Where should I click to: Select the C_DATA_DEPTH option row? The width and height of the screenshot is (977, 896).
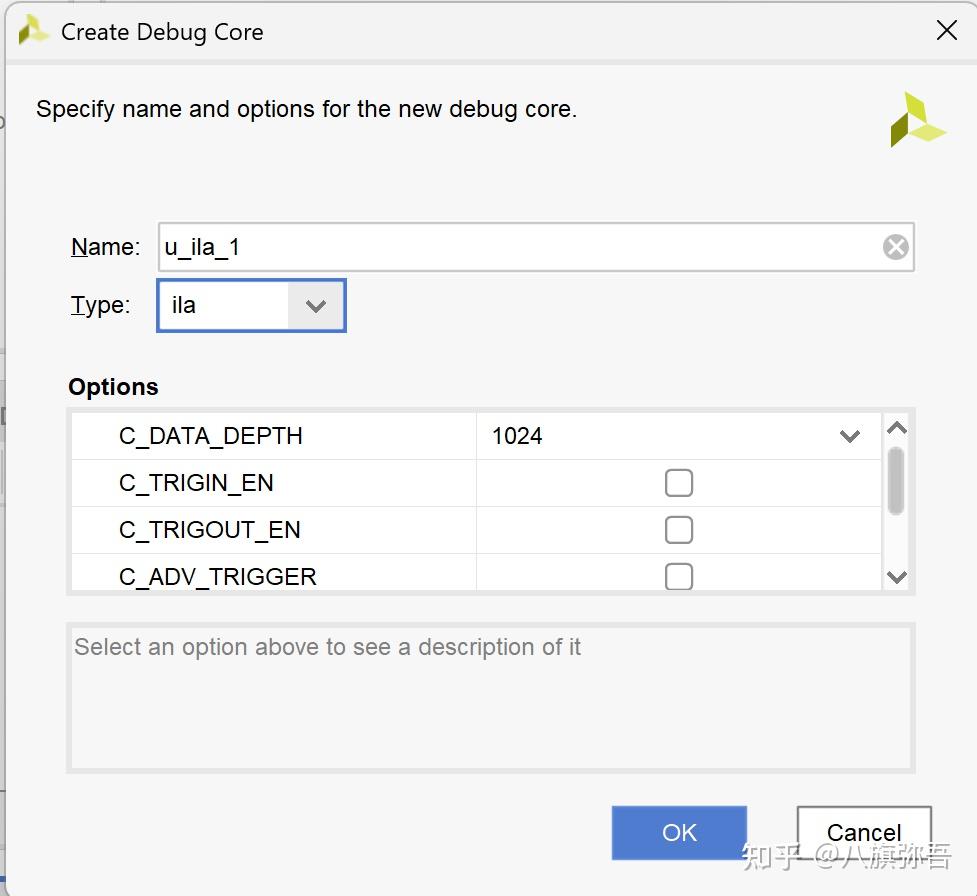(211, 436)
